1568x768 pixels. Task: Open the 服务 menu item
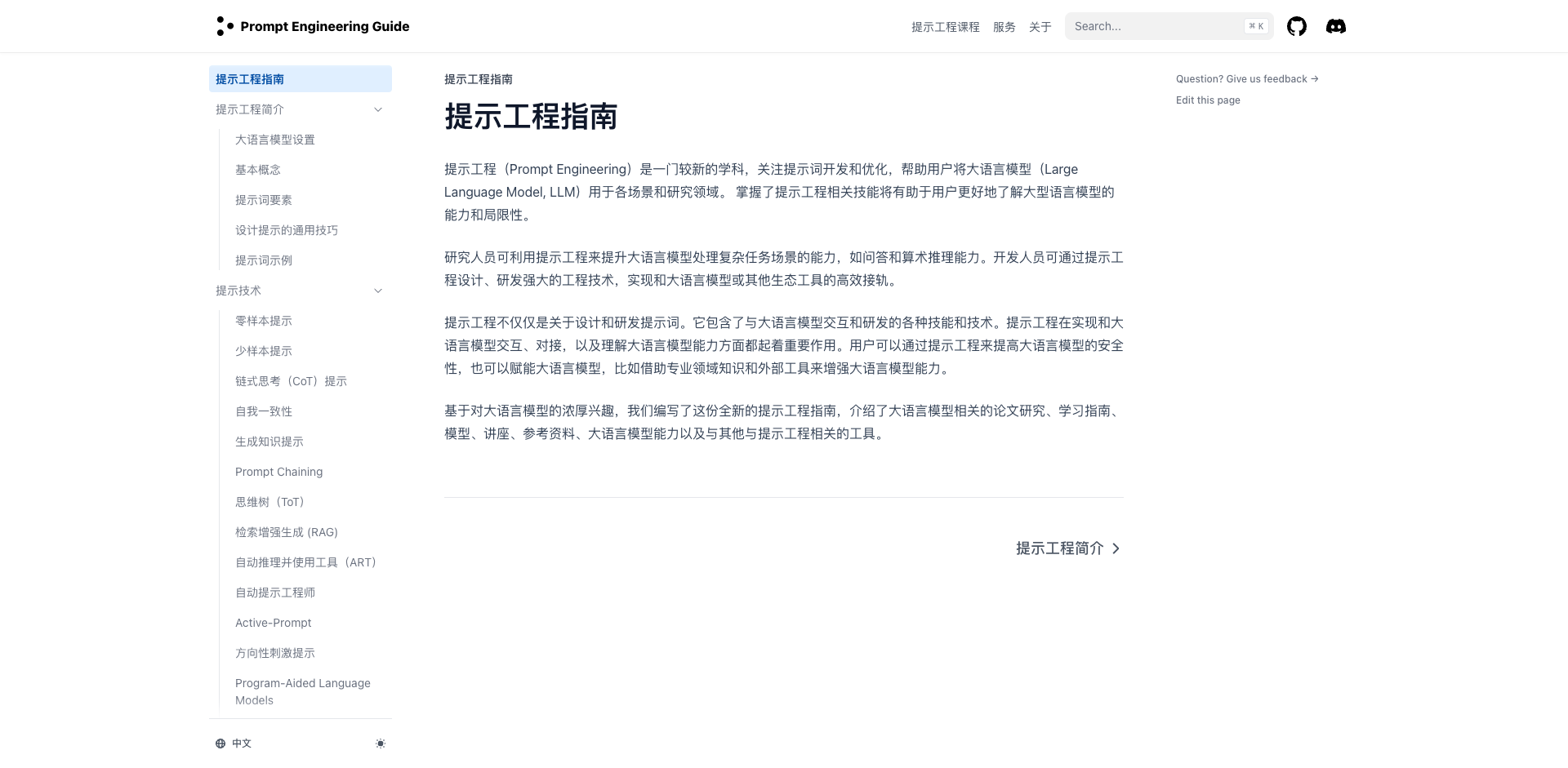1004,27
